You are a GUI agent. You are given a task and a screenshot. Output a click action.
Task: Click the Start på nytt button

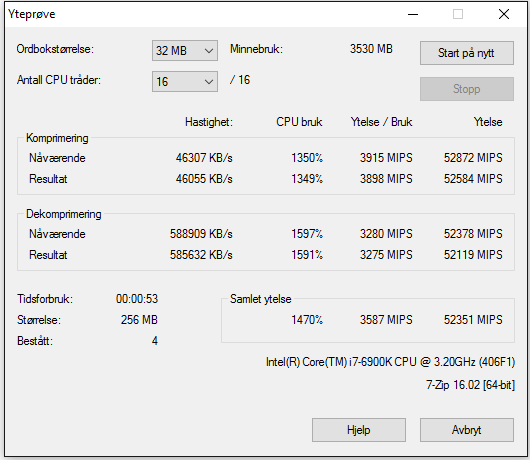pos(467,53)
